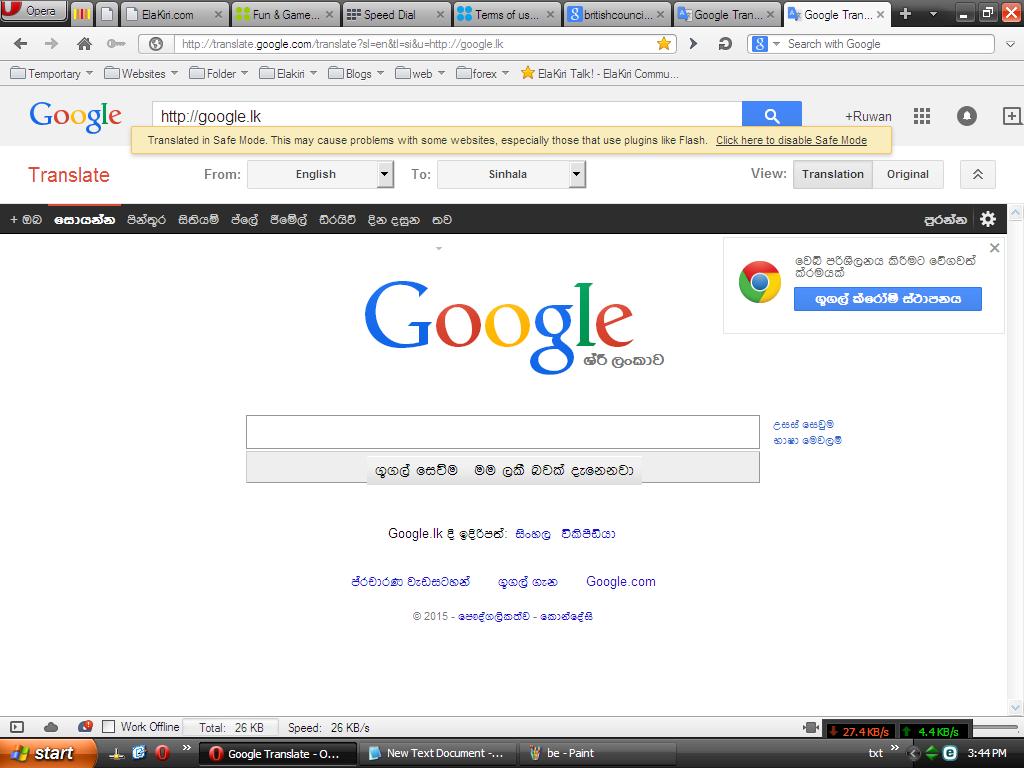This screenshot has height=768, width=1024.
Task: Click the Chrome logo in promo
Action: click(760, 282)
